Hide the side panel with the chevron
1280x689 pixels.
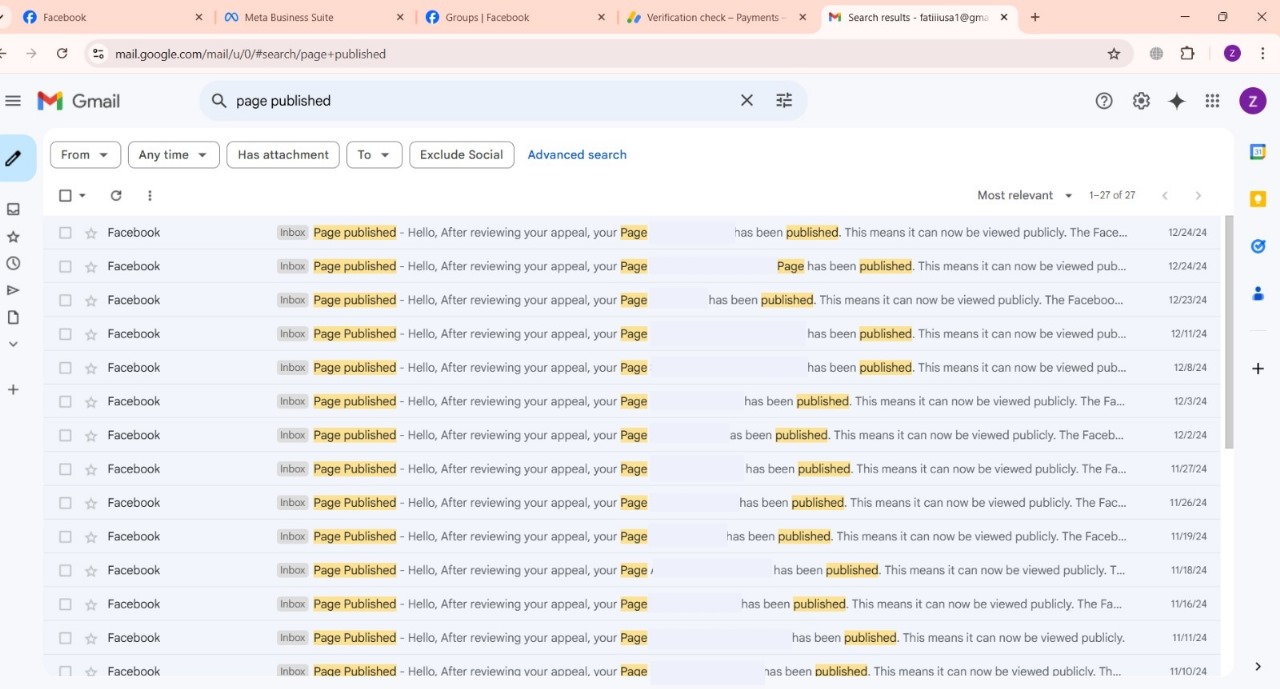[1258, 667]
